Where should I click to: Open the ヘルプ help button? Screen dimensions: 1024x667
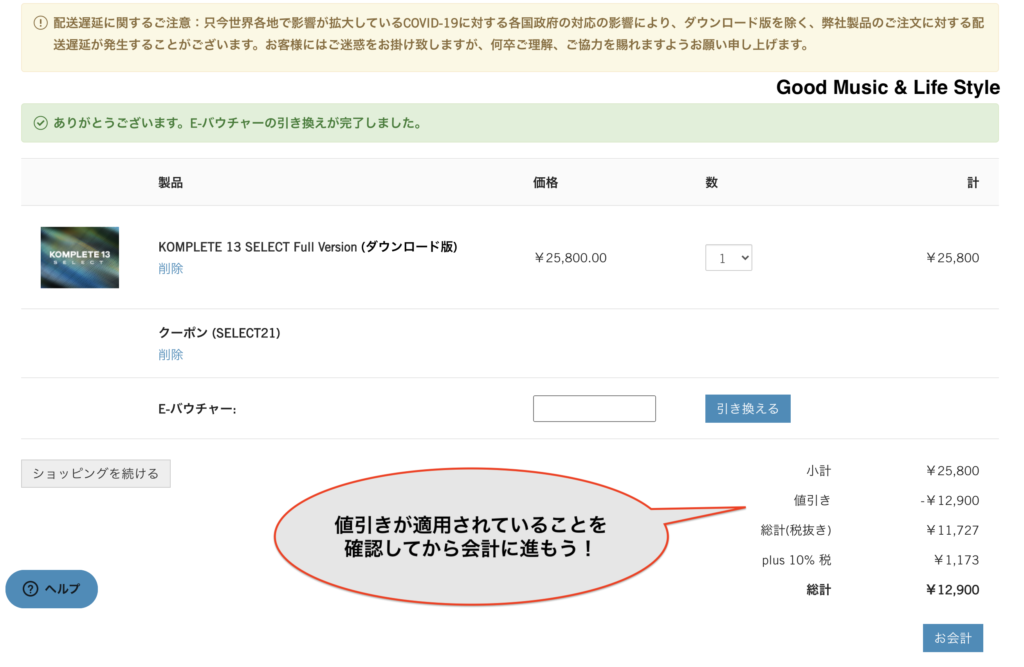point(52,589)
